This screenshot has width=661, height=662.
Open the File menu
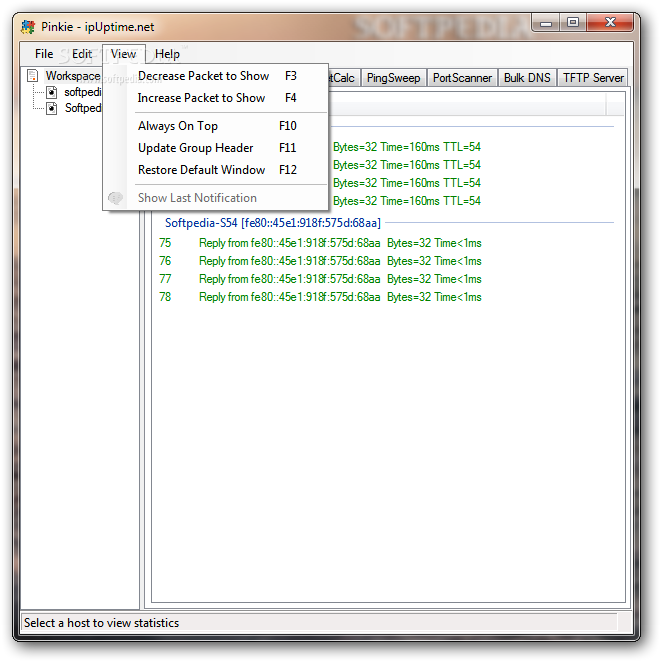[44, 54]
